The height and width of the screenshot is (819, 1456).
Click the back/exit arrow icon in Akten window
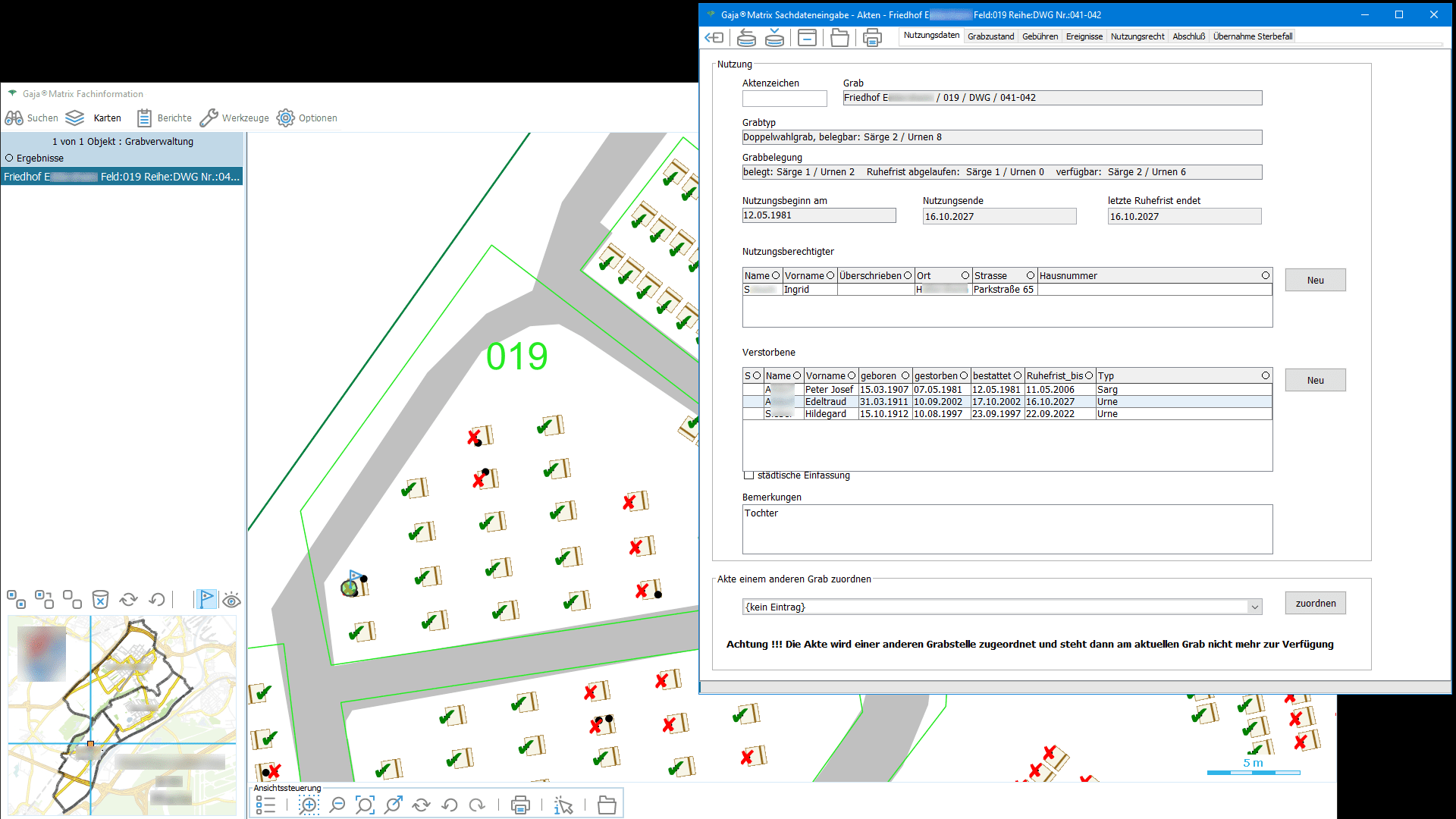coord(714,37)
